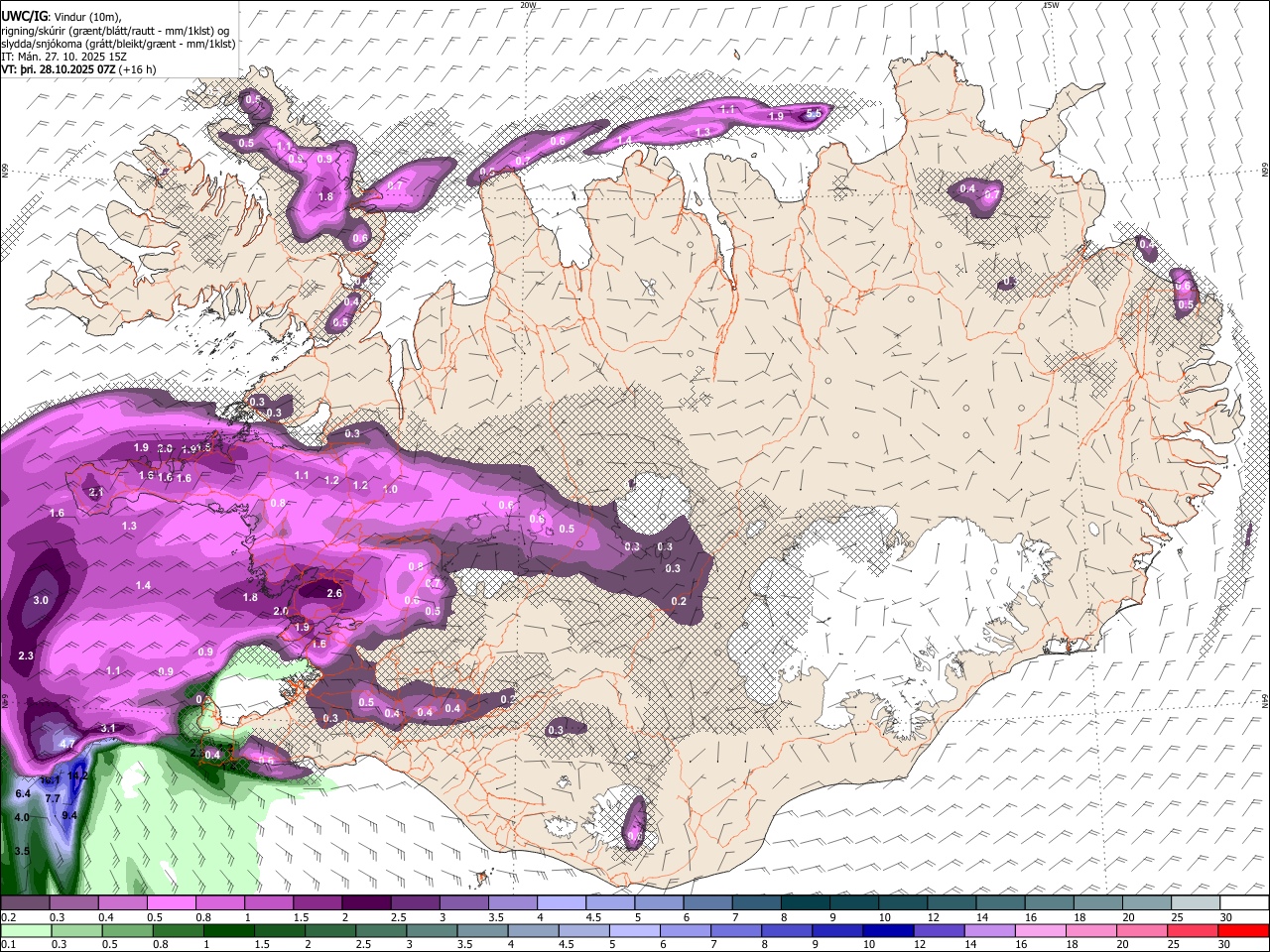Click the 0.2 label in the snow legend

click(8, 917)
